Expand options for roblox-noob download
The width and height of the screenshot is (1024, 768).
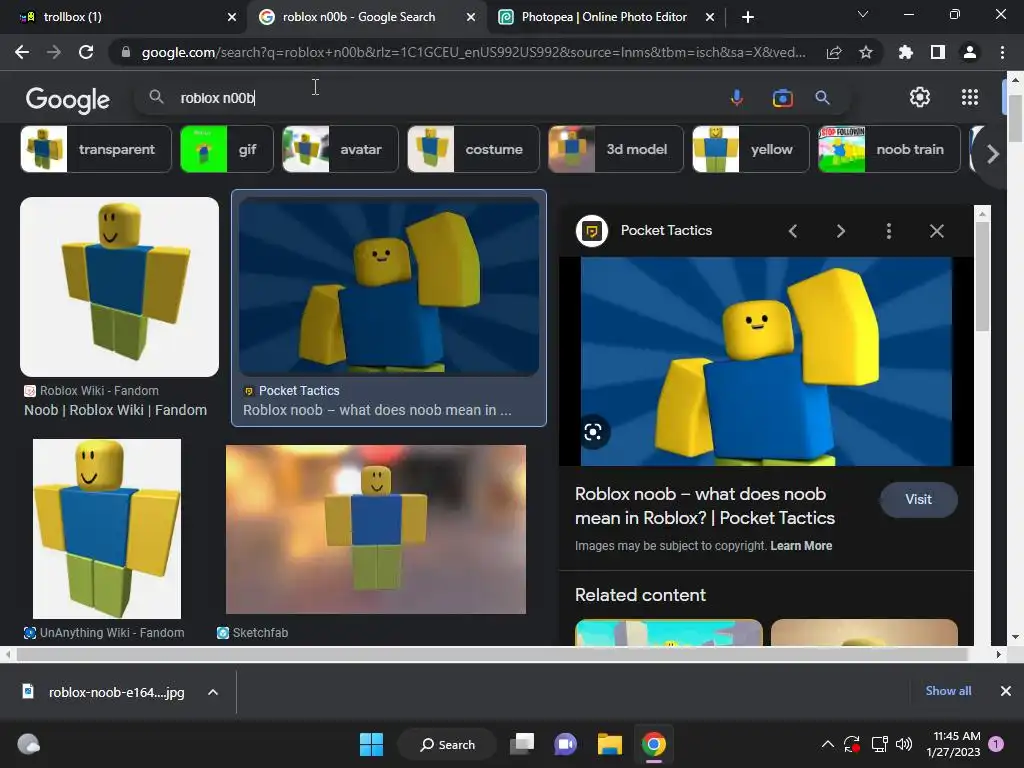coord(213,692)
